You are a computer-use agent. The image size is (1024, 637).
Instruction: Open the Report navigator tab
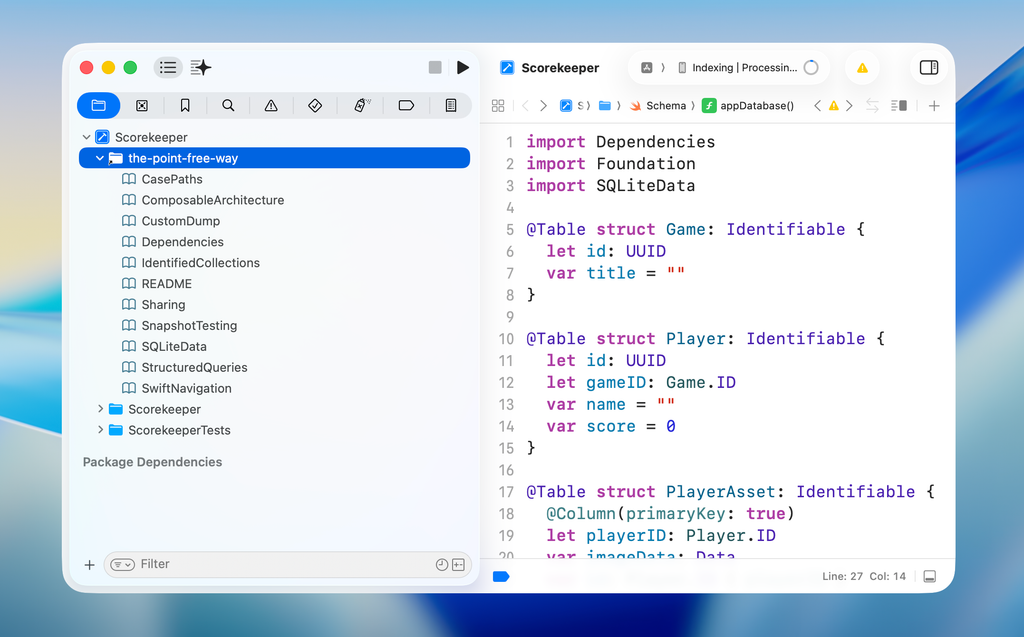coord(450,105)
